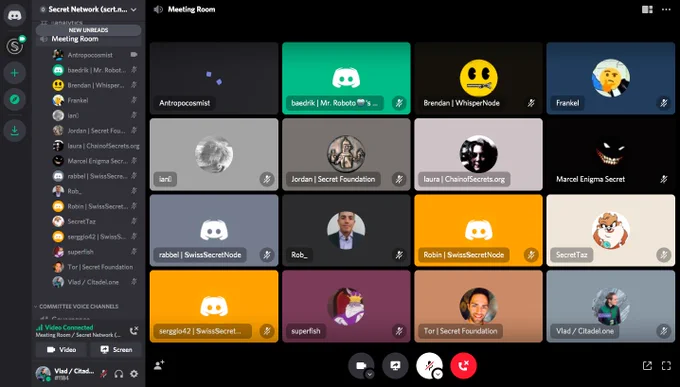The image size is (680, 387).
Task: Enter full screen icon
Action: click(666, 366)
